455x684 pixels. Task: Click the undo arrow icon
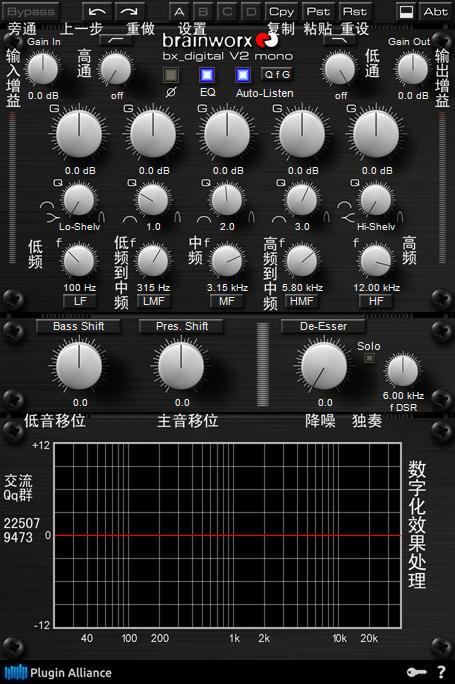pyautogui.click(x=97, y=12)
